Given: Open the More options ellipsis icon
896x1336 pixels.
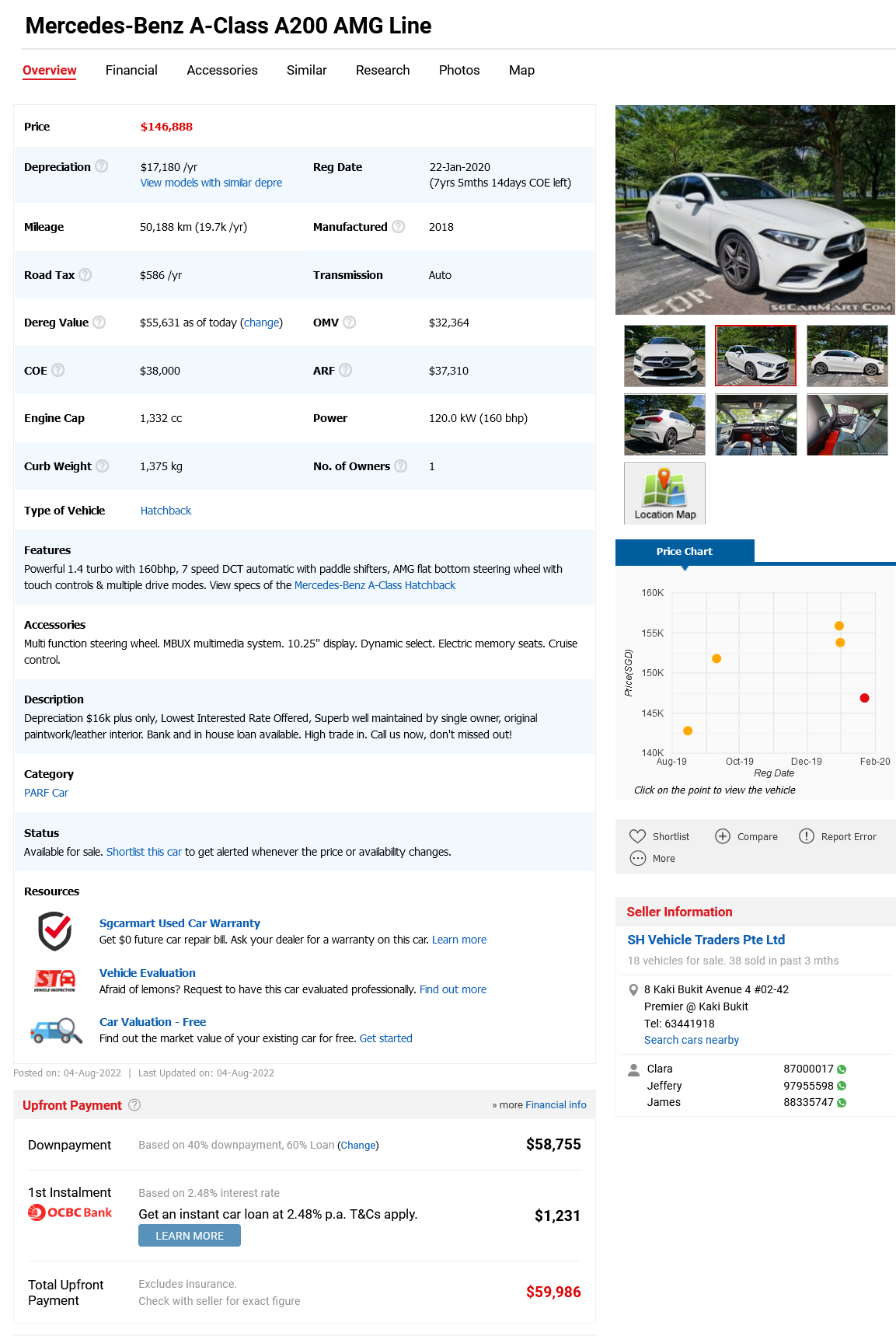Looking at the screenshot, I should 638,858.
